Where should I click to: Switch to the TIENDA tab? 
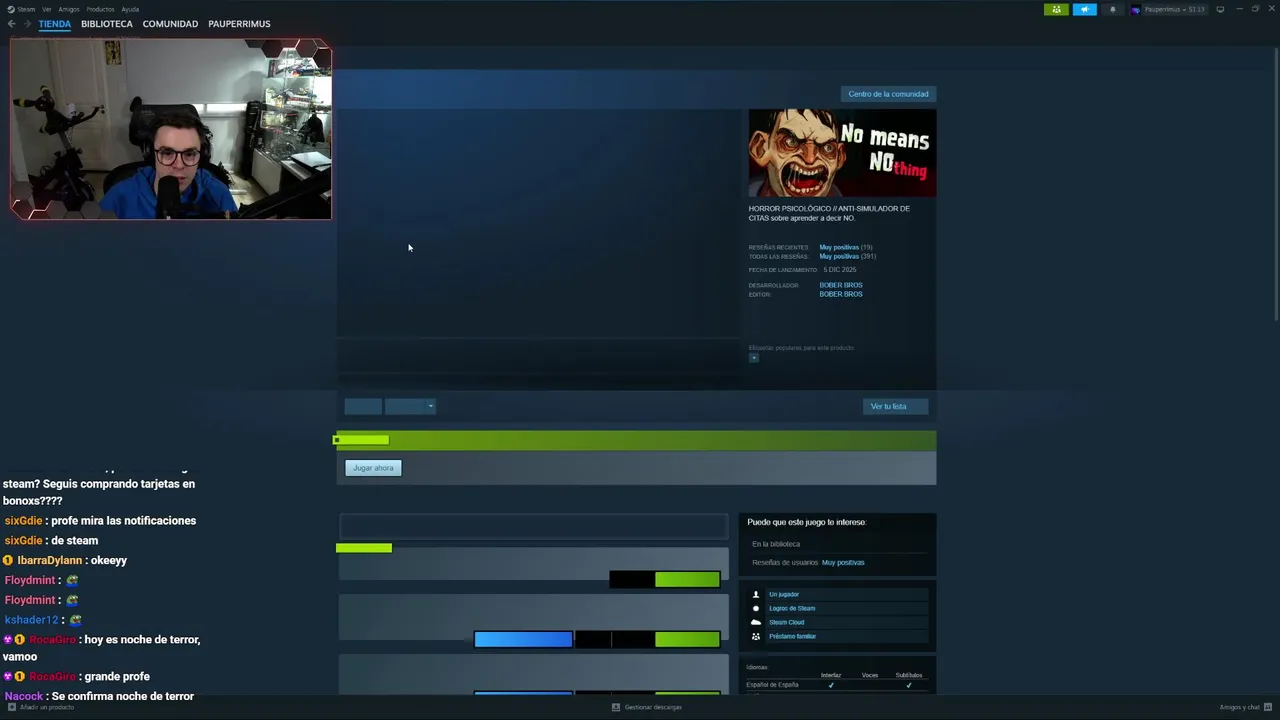click(55, 24)
